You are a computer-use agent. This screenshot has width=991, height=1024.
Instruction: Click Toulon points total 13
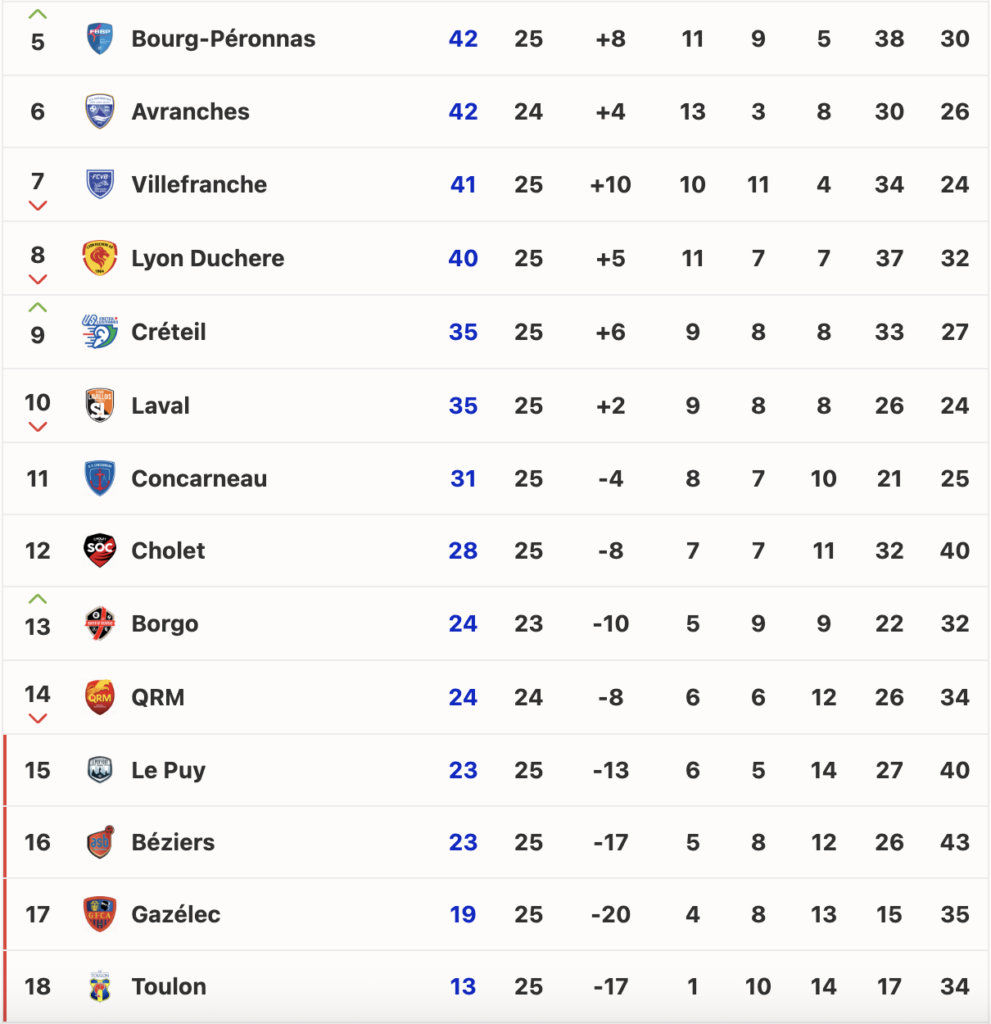click(x=463, y=987)
